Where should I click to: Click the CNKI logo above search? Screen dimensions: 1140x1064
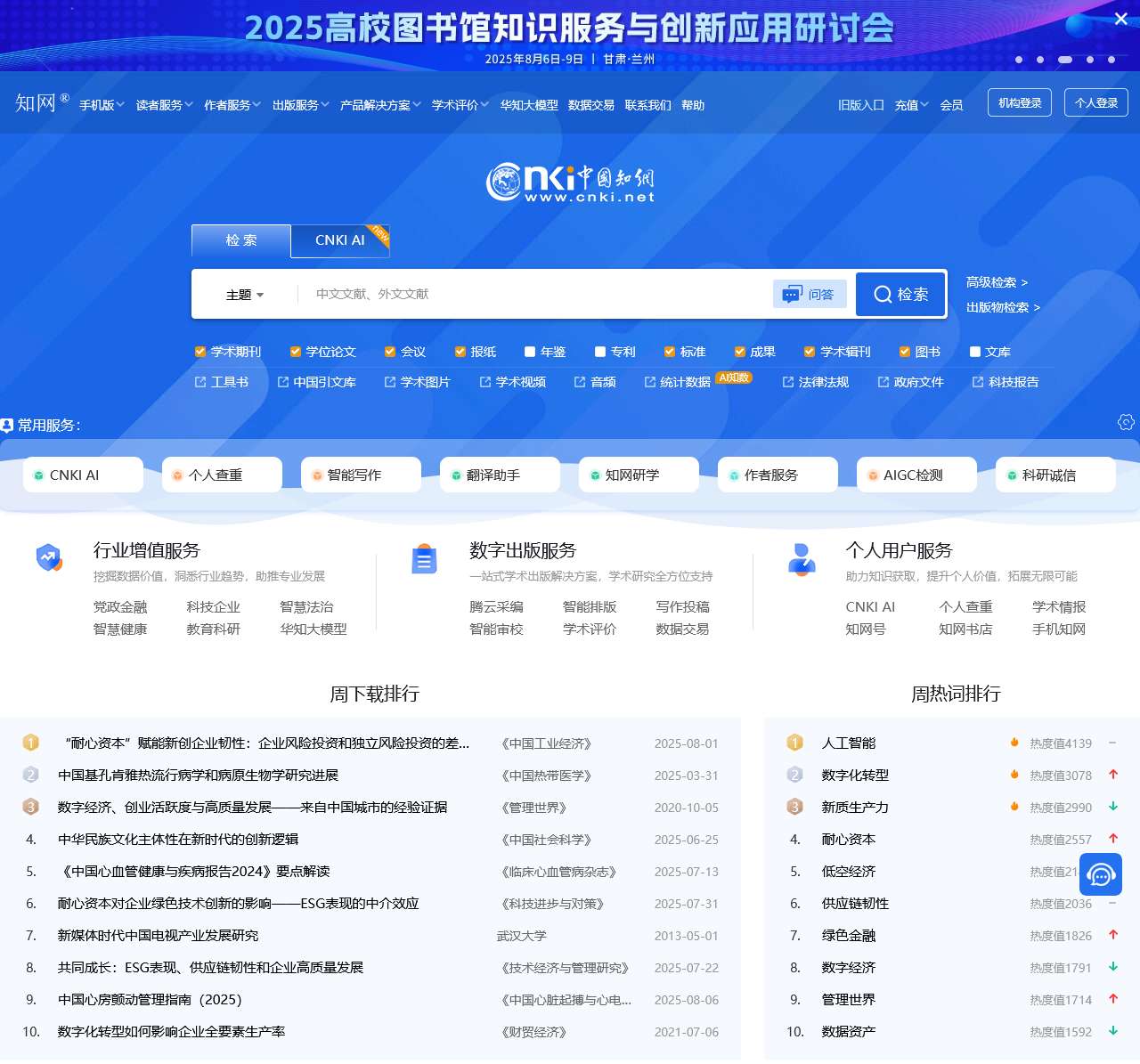point(570,182)
